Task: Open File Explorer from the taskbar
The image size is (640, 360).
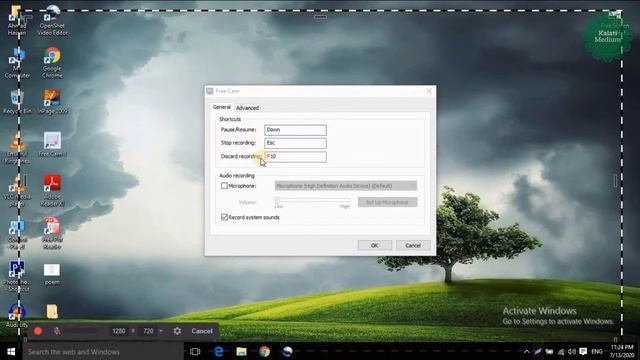Action: click(x=241, y=351)
